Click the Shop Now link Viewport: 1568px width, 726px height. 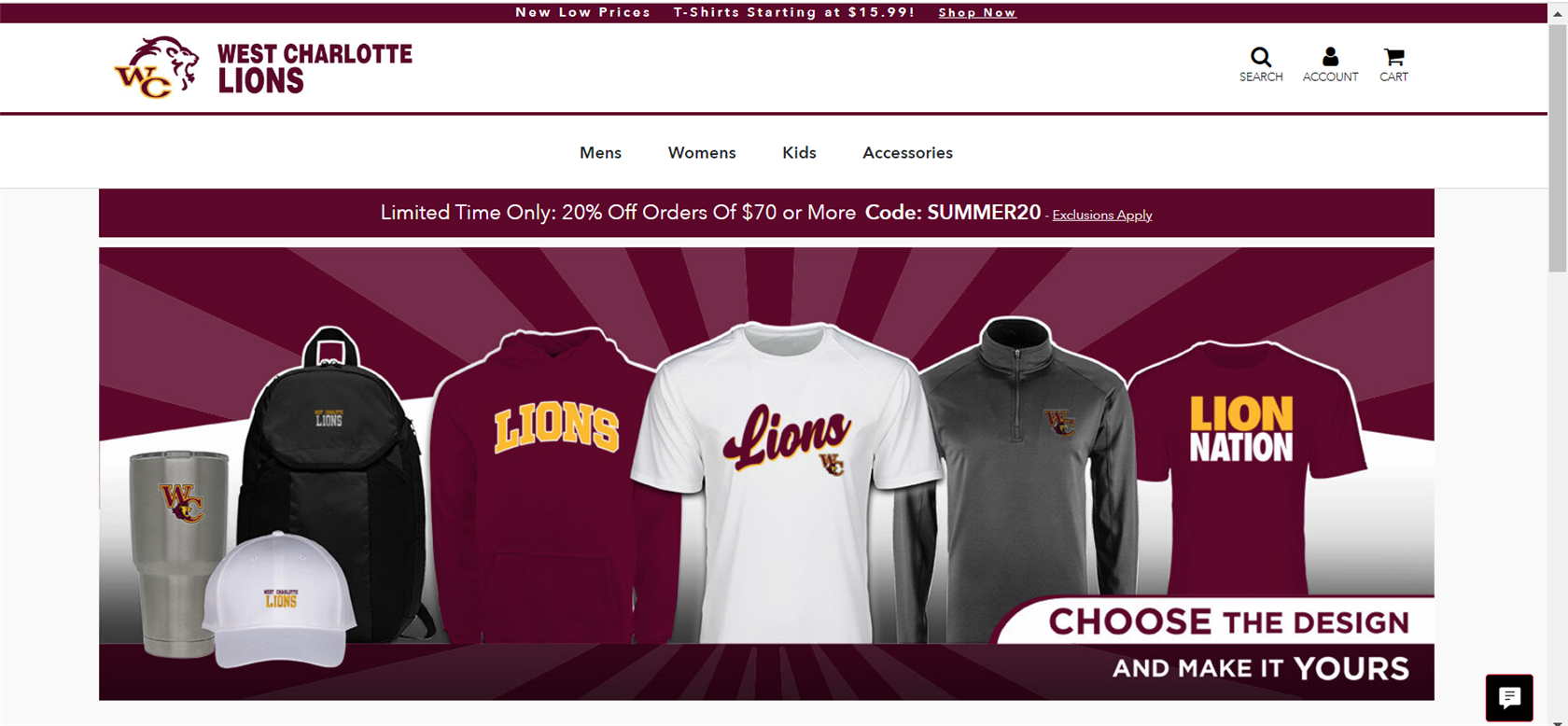pyautogui.click(x=977, y=12)
